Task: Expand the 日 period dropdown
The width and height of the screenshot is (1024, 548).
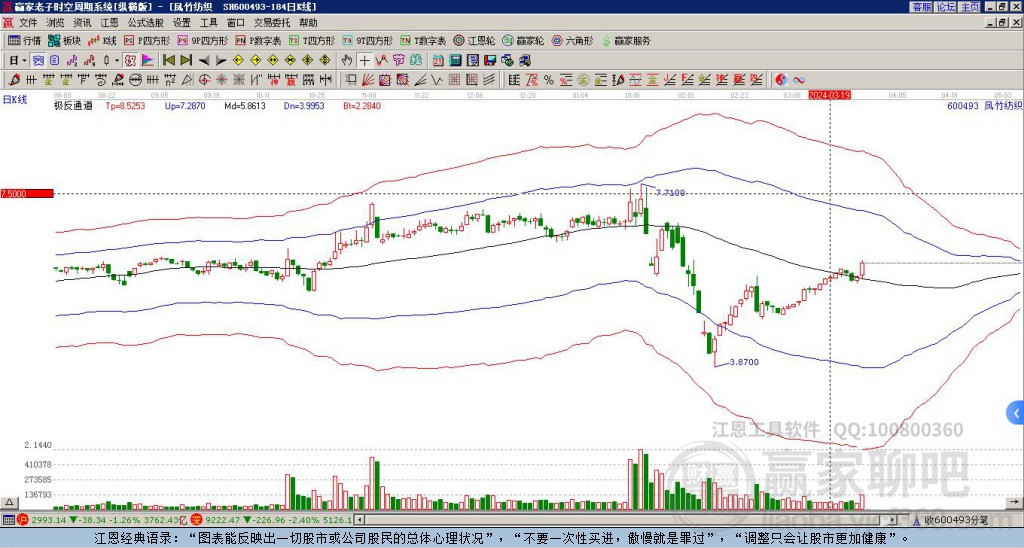Action: click(x=25, y=61)
